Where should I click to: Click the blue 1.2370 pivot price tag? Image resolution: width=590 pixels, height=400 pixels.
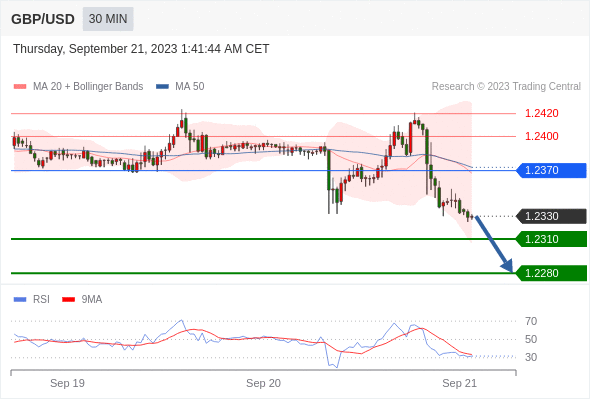551,170
